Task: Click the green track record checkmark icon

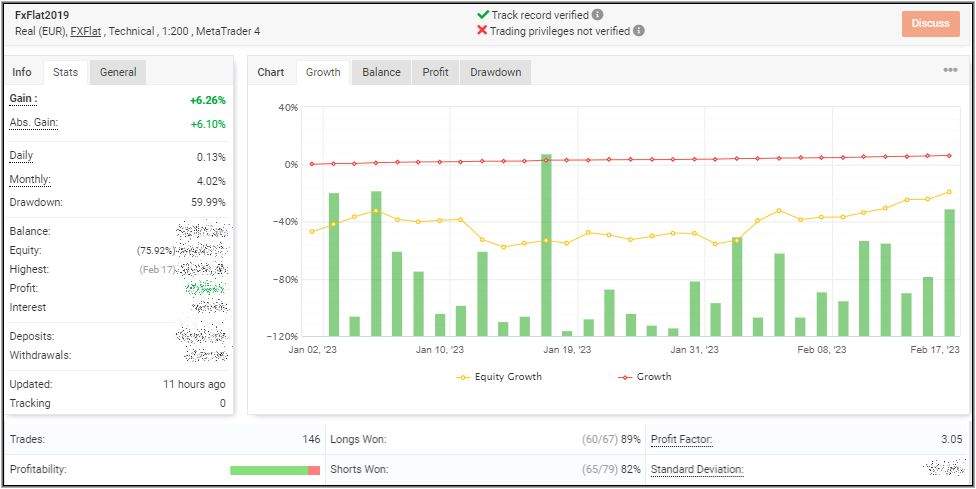Action: tap(483, 15)
